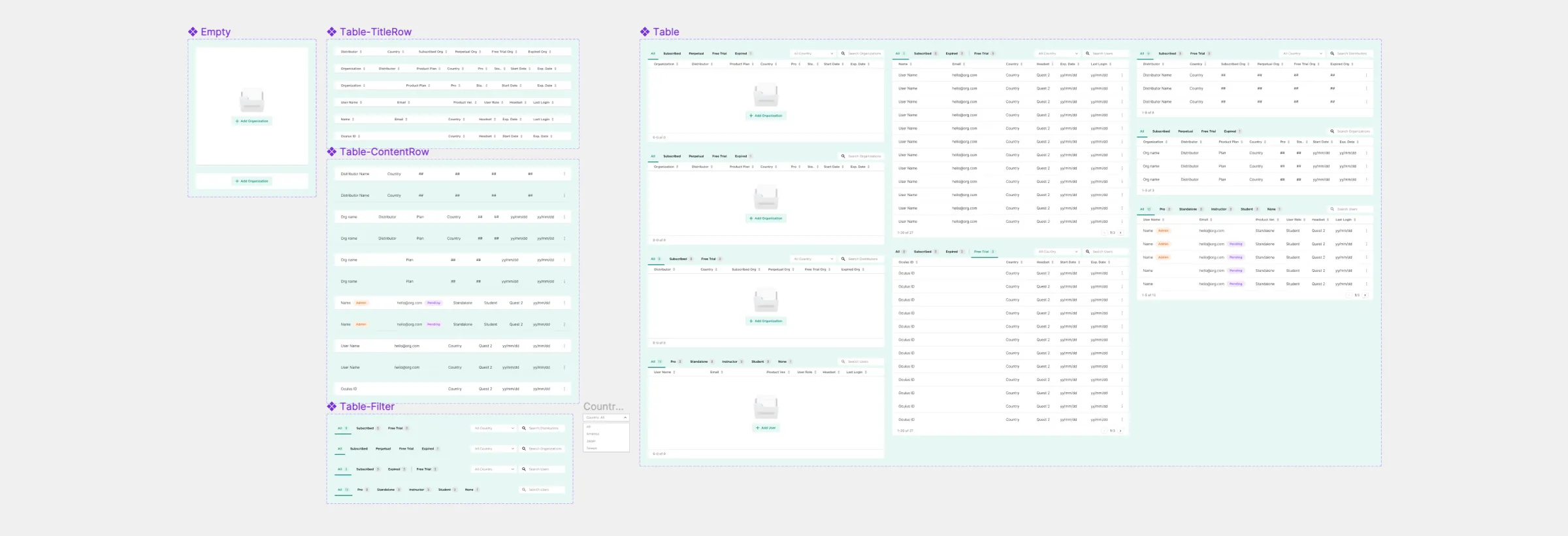
Task: Choose America in the Country dropdown list
Action: [x=593, y=434]
